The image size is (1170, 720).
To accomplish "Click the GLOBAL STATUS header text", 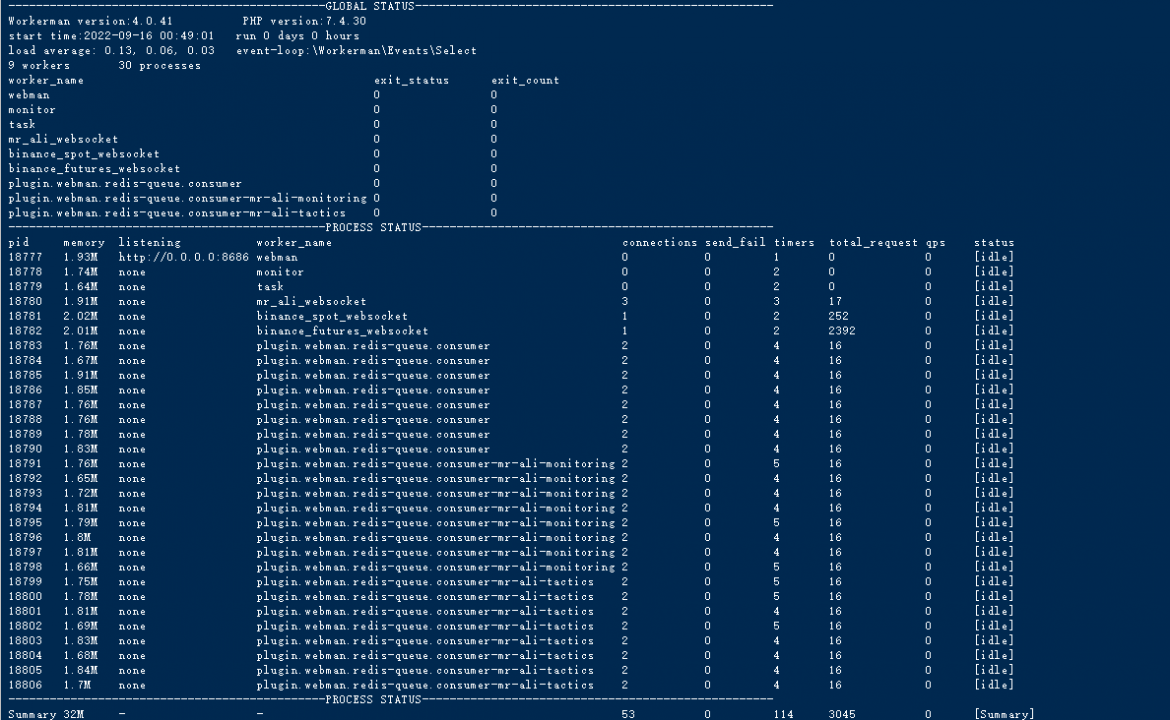I will 369,6.
